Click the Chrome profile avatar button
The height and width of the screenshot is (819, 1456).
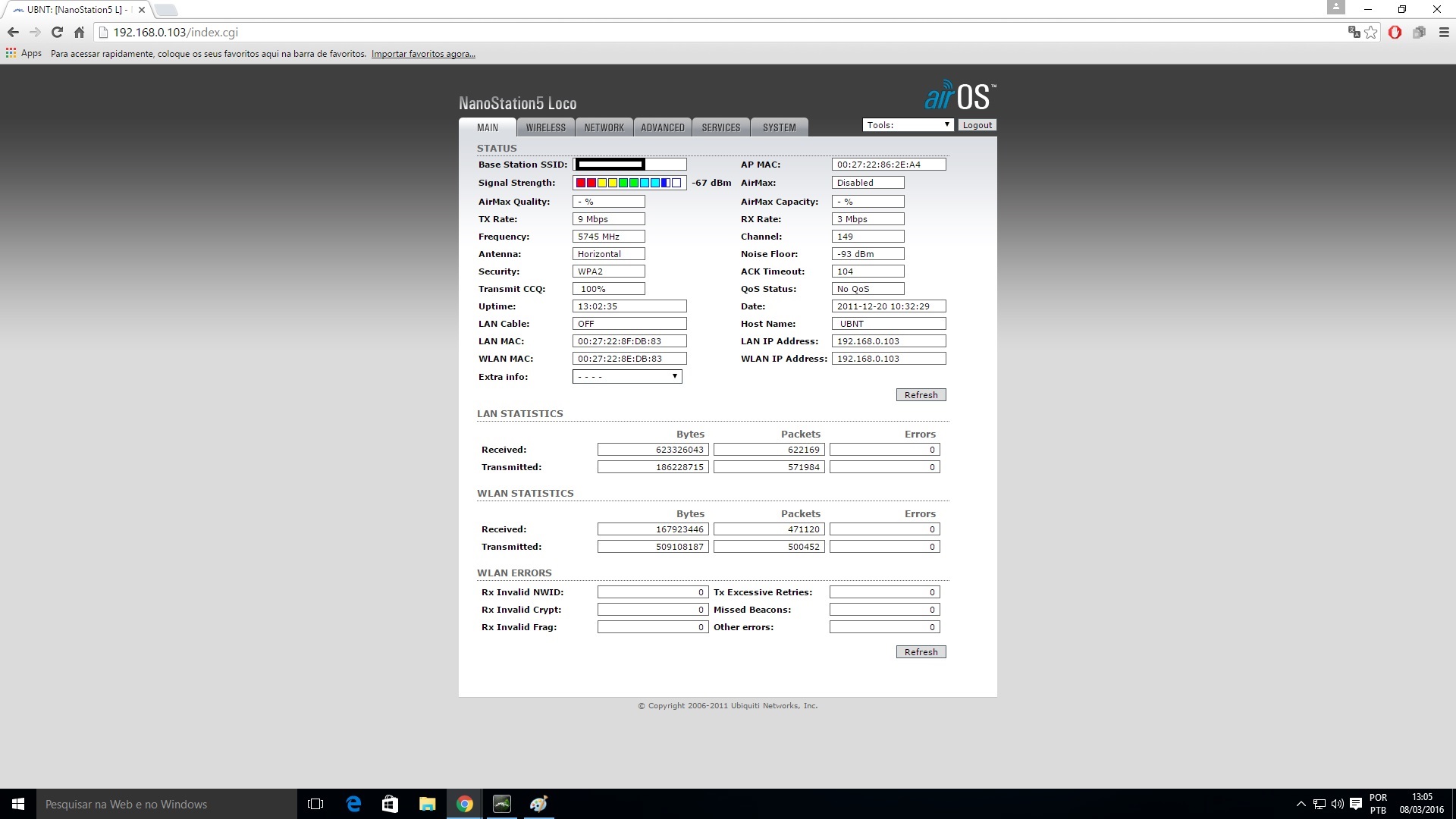[x=1335, y=8]
